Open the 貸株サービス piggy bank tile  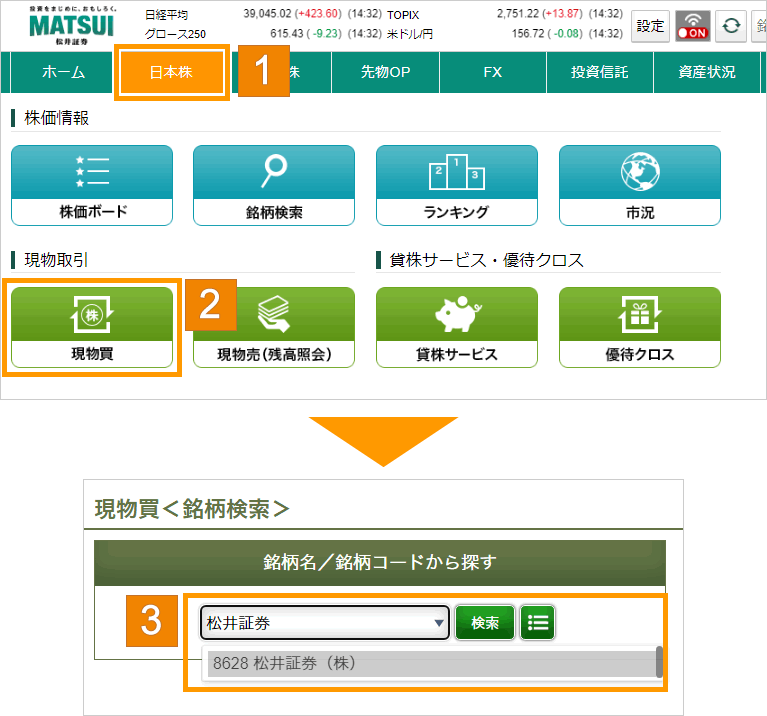point(457,327)
